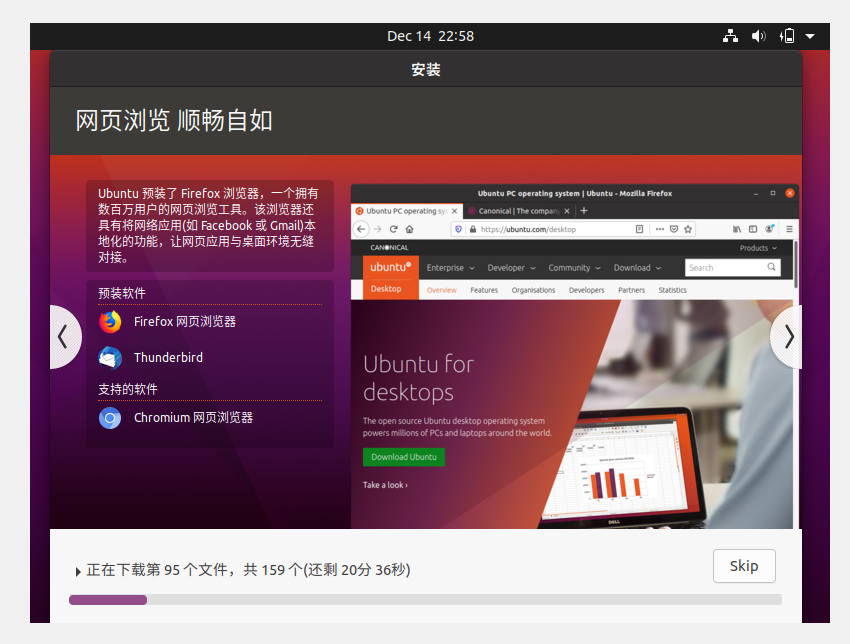Open the Enterprise dropdown menu

click(450, 268)
